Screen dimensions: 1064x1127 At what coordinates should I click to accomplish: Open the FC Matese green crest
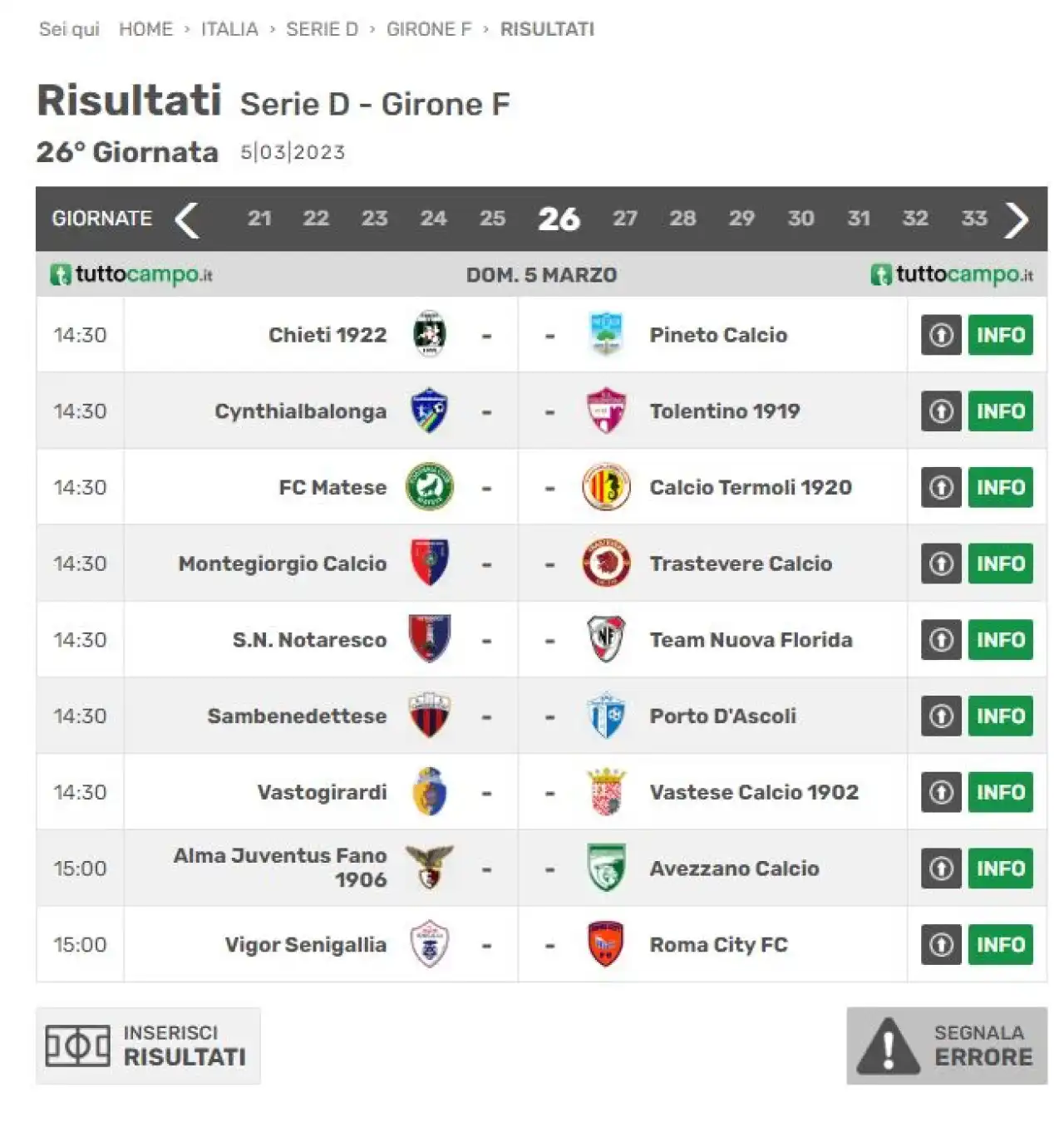coord(429,487)
